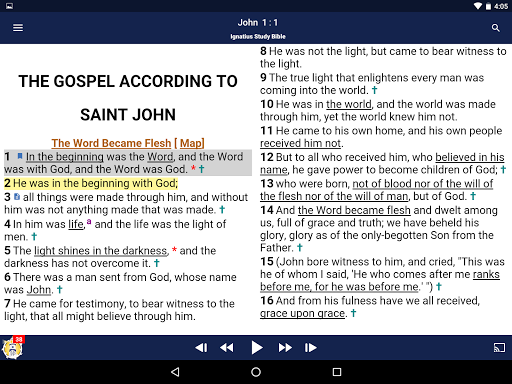Skip to next chapter audio button

(x=311, y=348)
